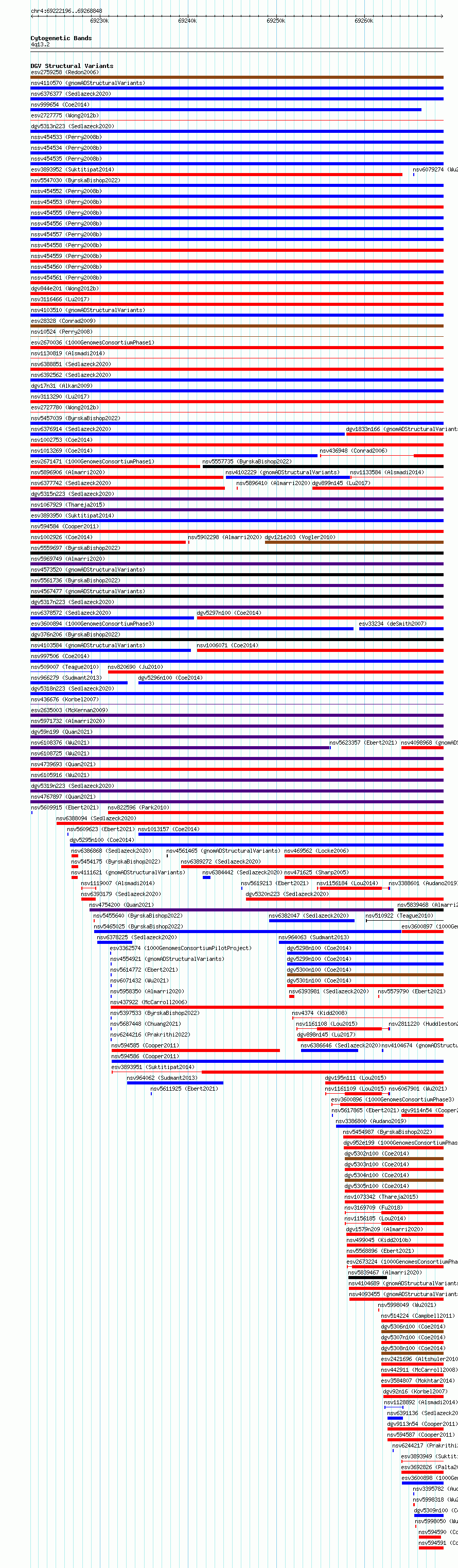Select variant nsv820690 (Ju2010)
The image size is (458, 1568).
click(135, 667)
